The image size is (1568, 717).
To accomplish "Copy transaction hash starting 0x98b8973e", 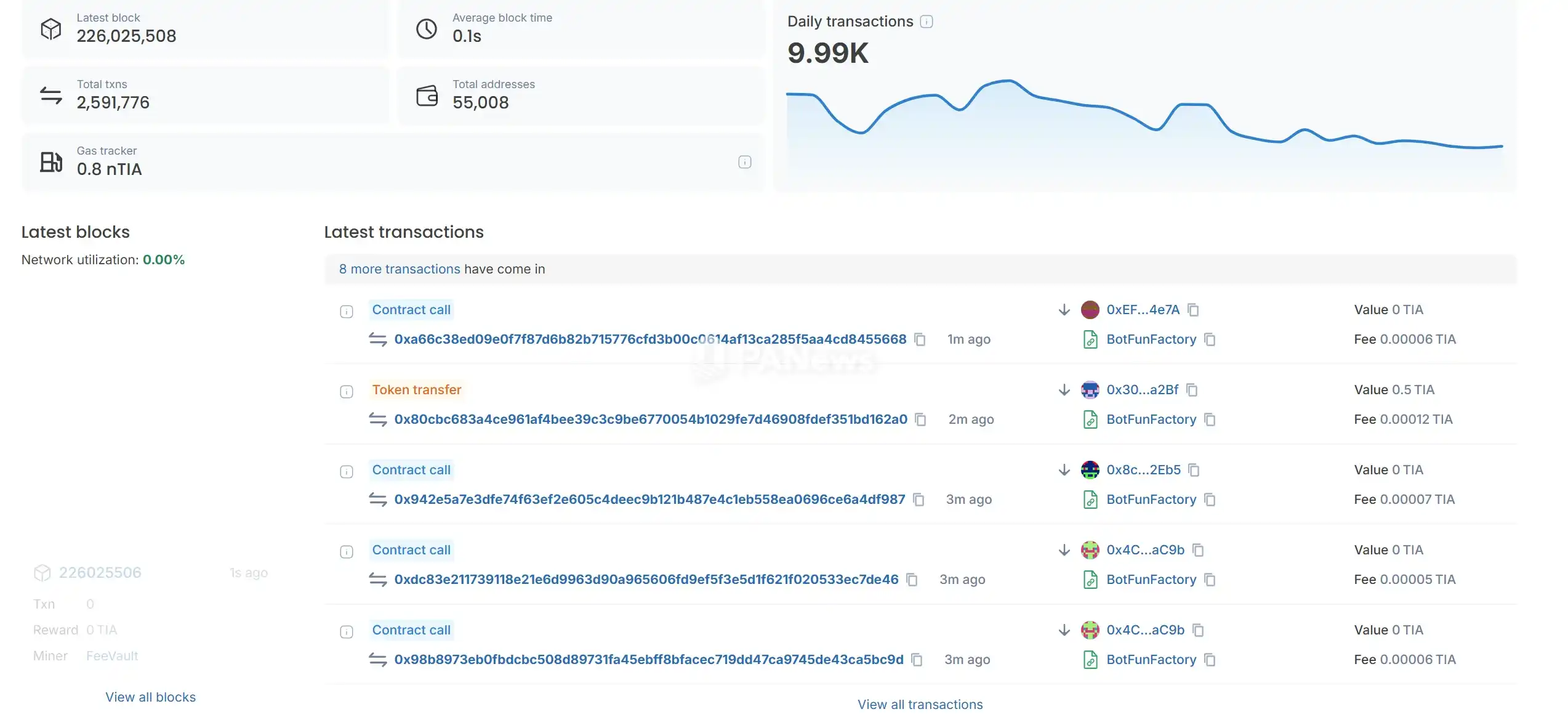I will [917, 660].
